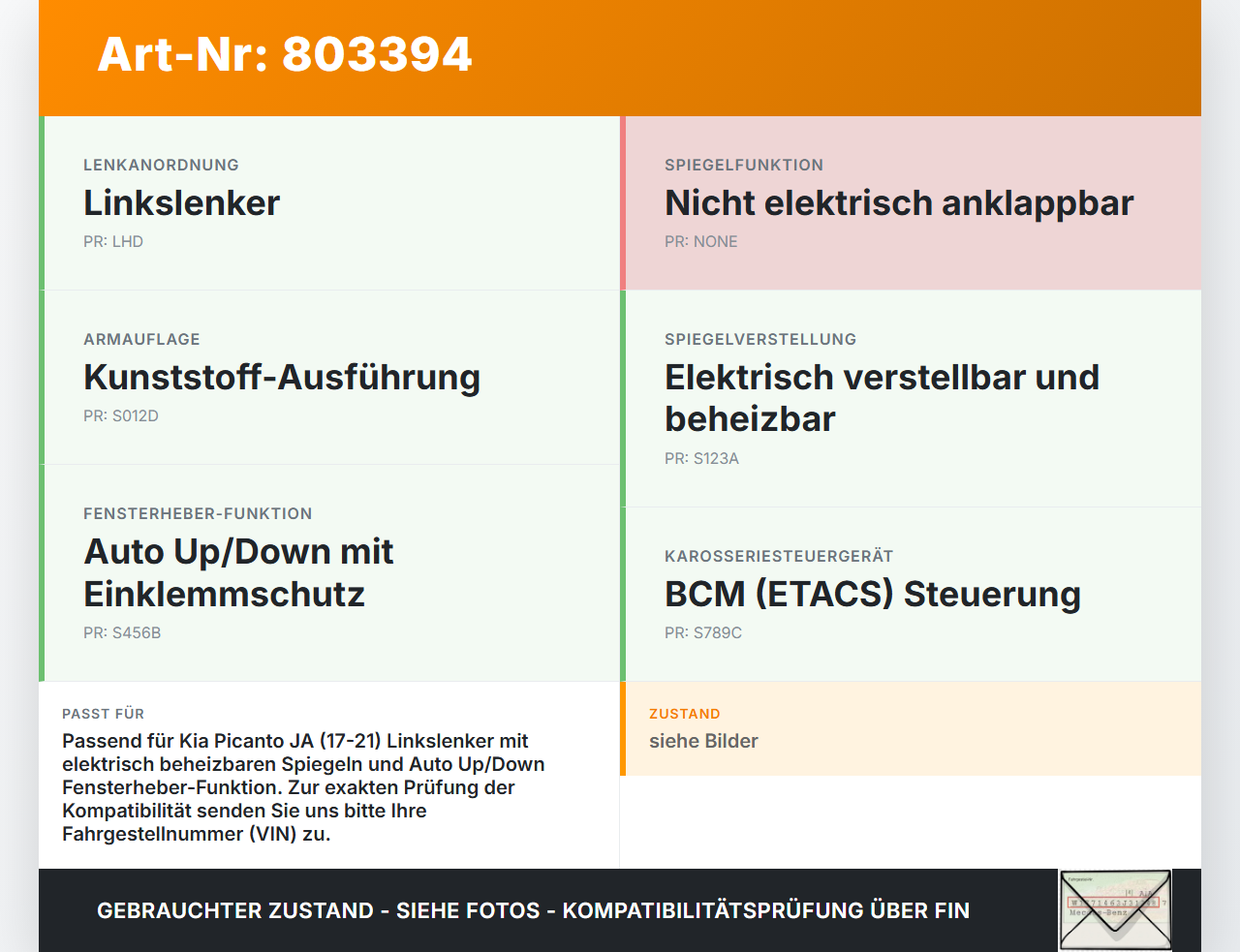Screen dimensions: 1240x952
Task: Select the article number heading 'Art-Nr: 803394'
Action: [285, 54]
